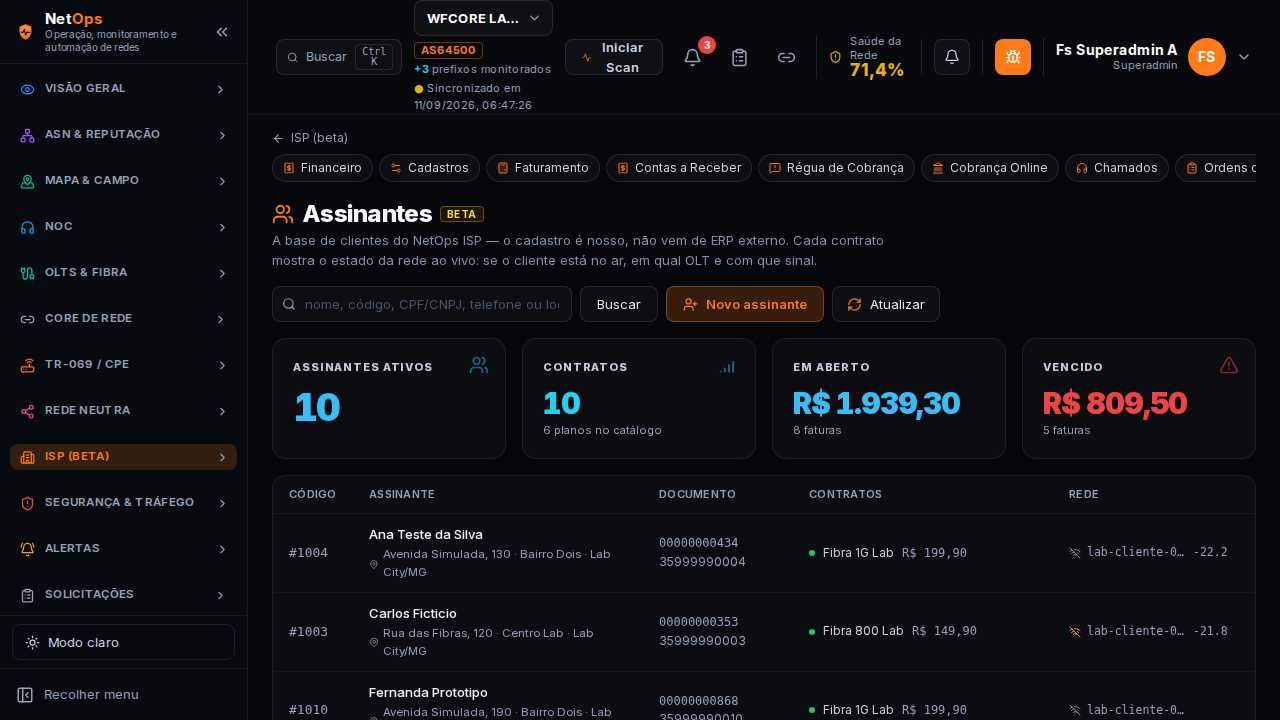
Task: Click the Core de Rede link icon
Action: pos(28,319)
